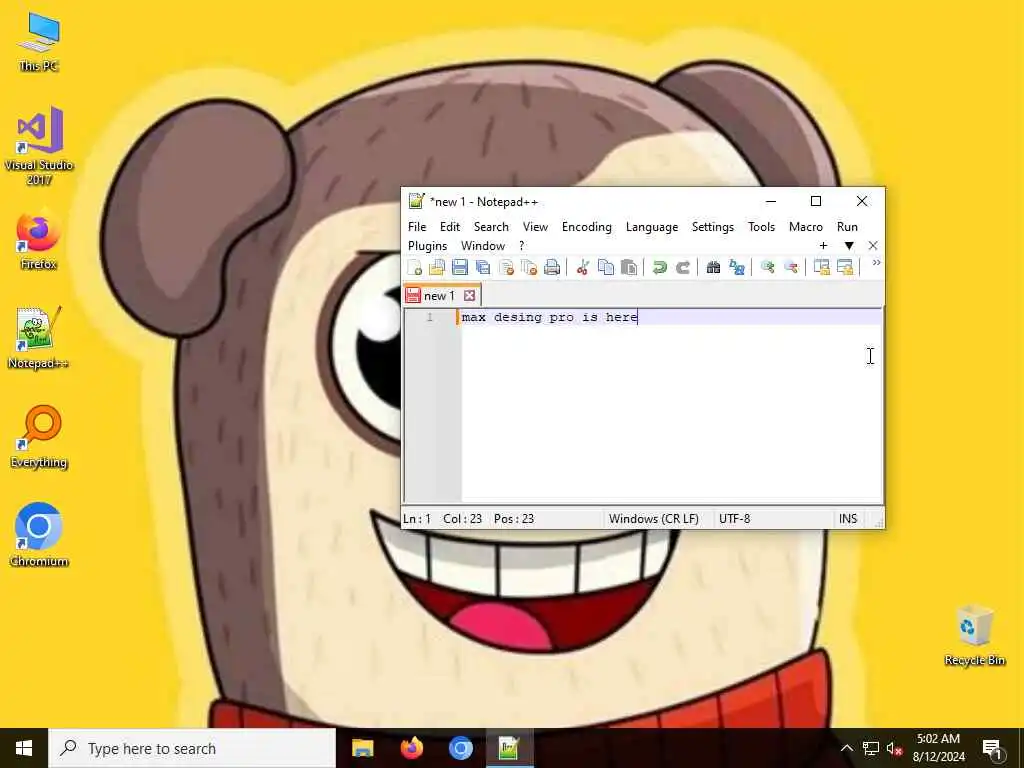
Task: Undo the last edit with the green arrow
Action: pos(660,267)
